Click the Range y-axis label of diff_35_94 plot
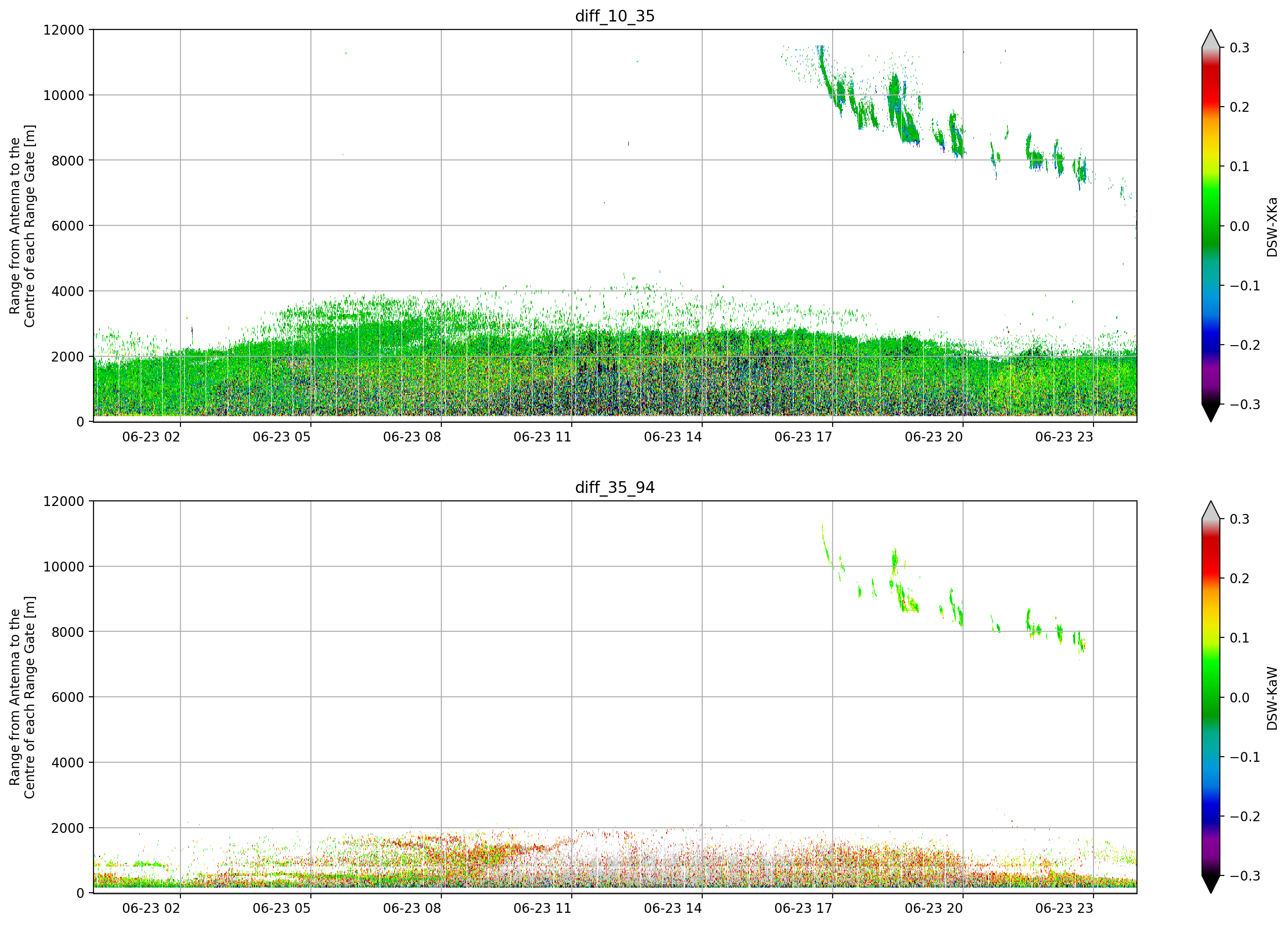Screen dimensions: 1288x925 coord(22,698)
